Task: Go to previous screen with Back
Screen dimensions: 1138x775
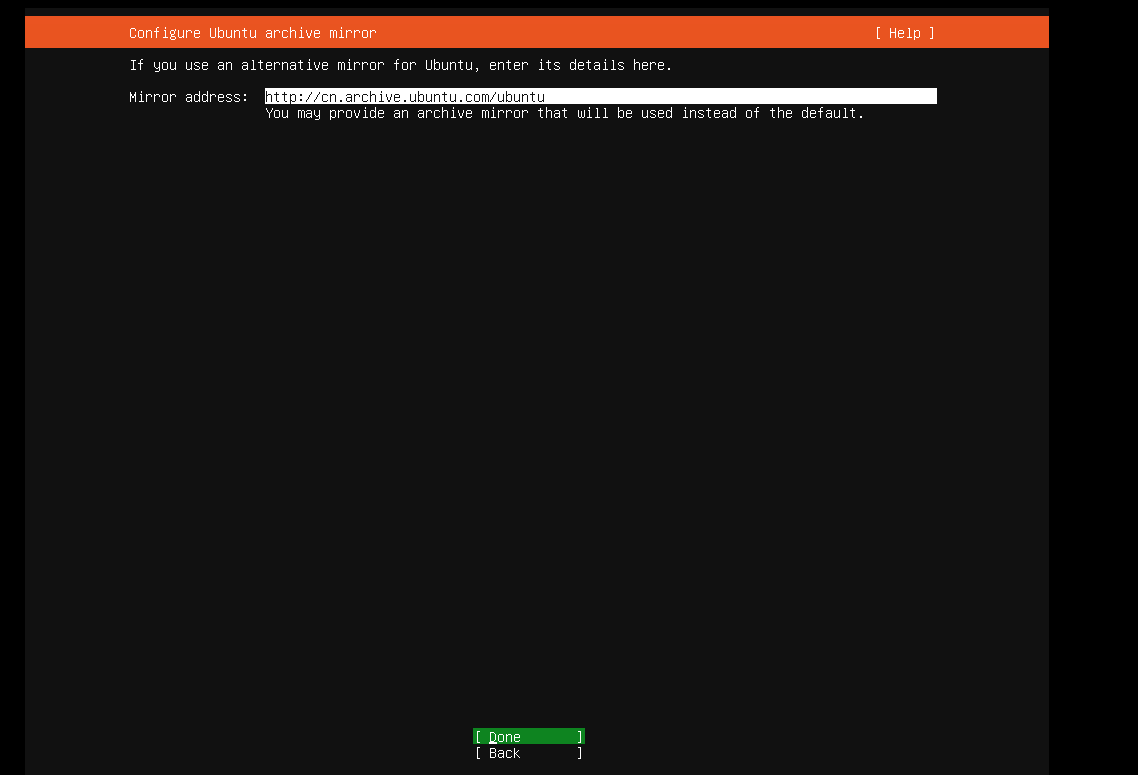Action: click(x=528, y=753)
